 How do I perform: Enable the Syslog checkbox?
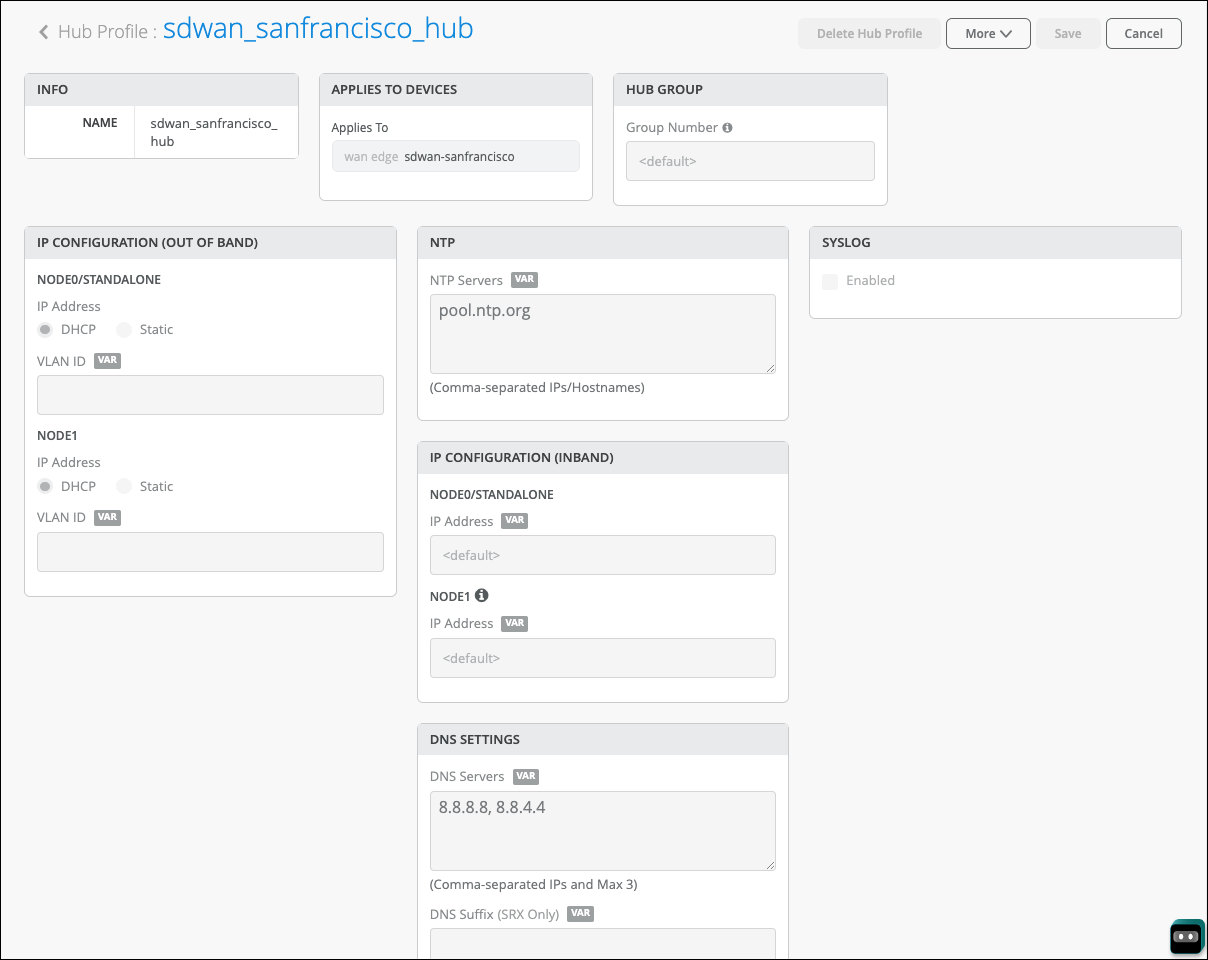coord(830,282)
